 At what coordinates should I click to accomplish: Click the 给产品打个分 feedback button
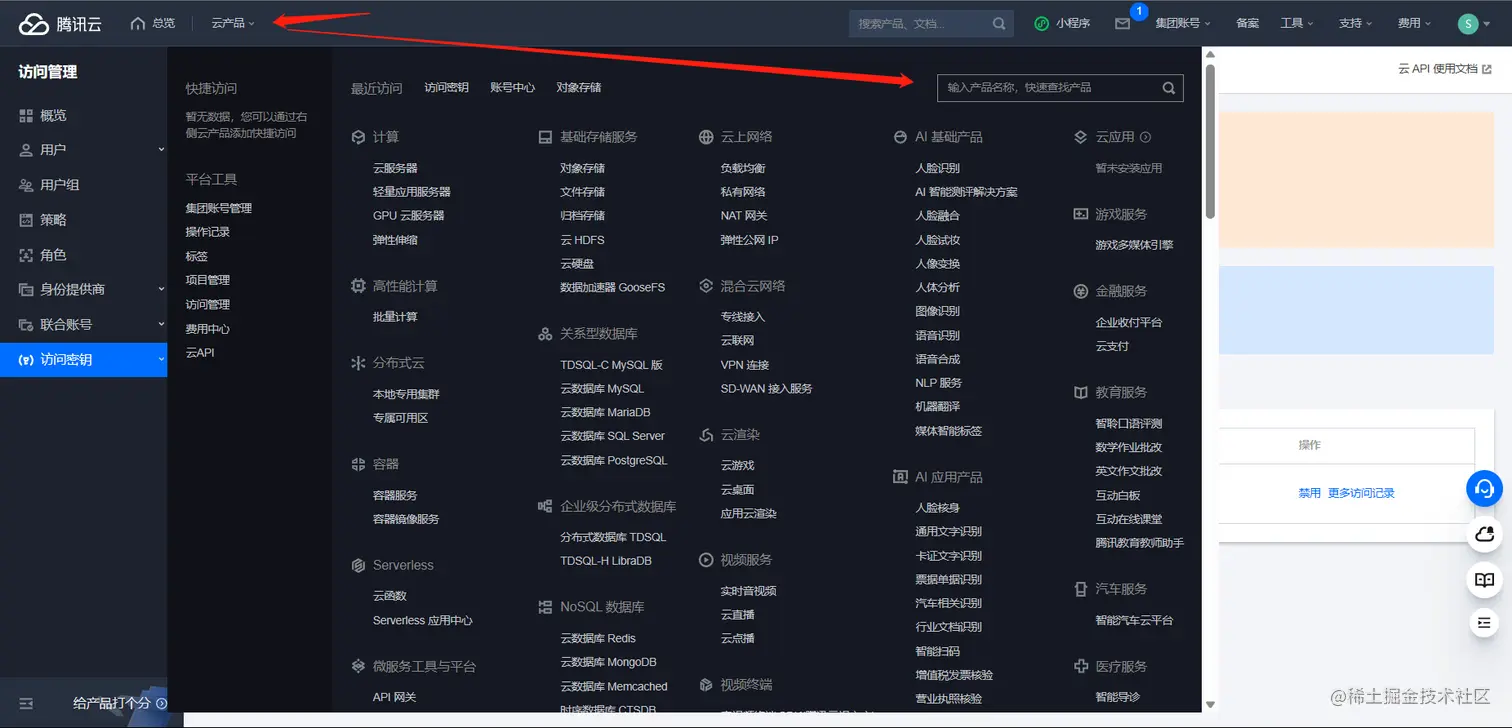pyautogui.click(x=119, y=704)
